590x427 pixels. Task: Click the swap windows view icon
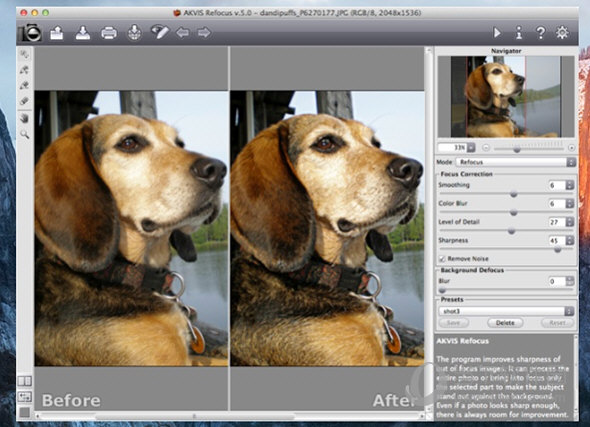[x=25, y=397]
